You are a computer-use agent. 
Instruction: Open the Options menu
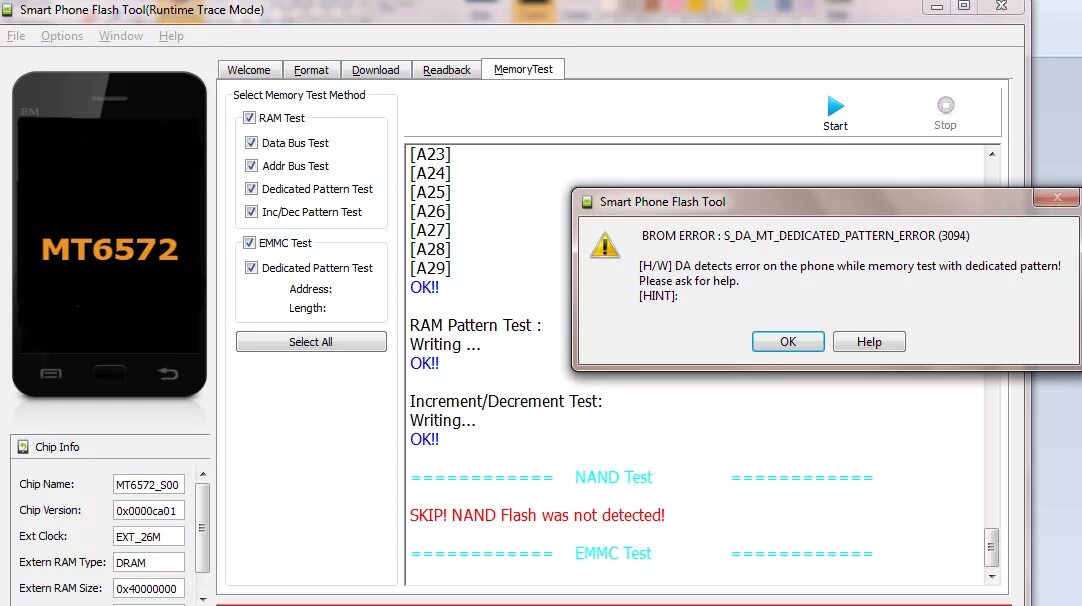61,36
